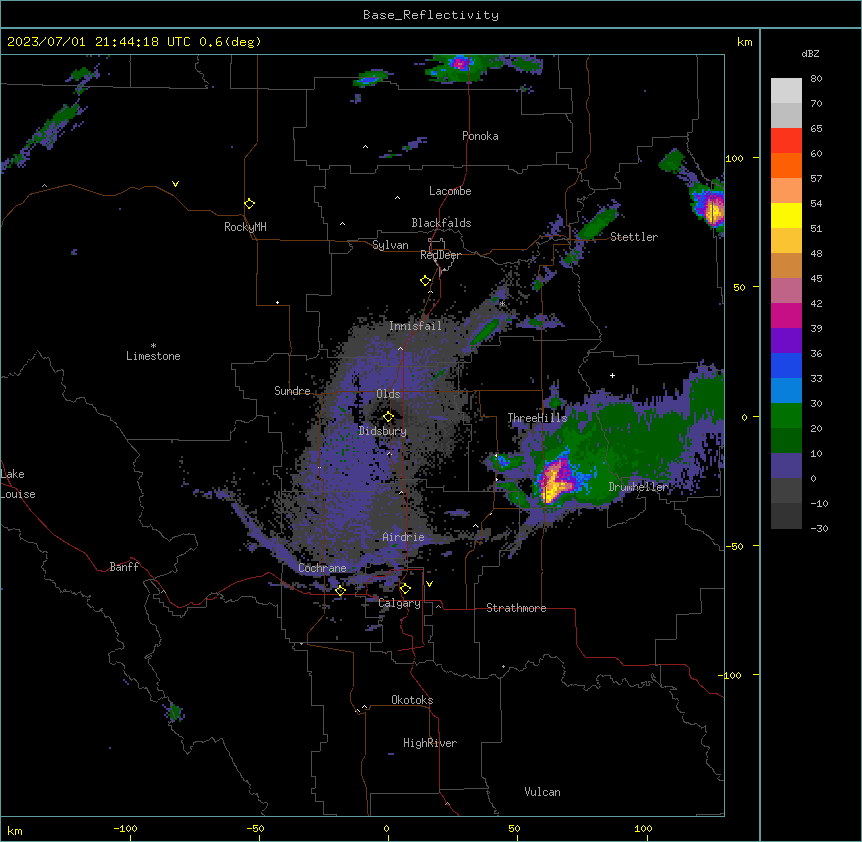
Task: Click the Blackfalds city label
Action: click(x=441, y=223)
